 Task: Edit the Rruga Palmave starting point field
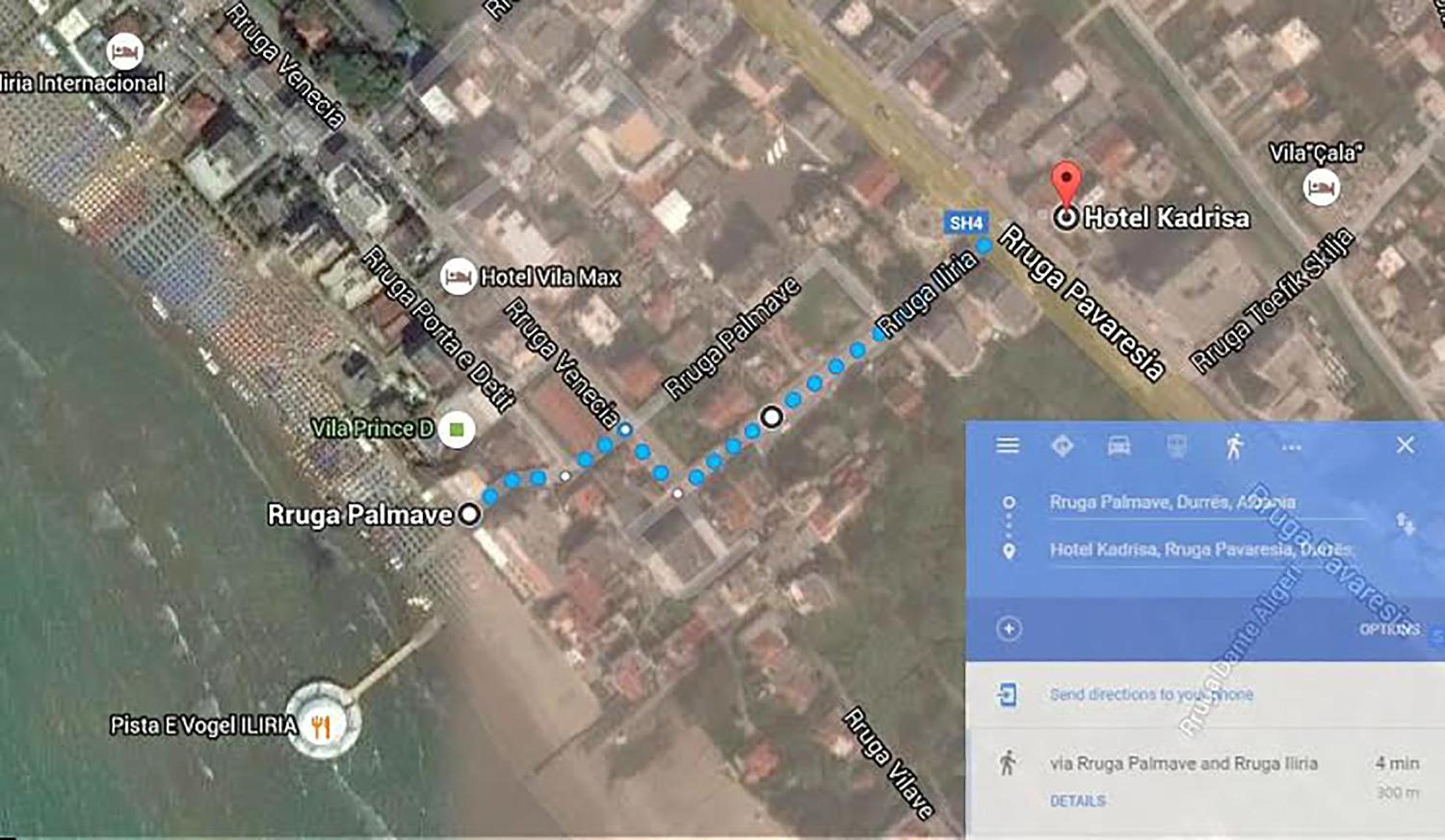click(x=1207, y=504)
